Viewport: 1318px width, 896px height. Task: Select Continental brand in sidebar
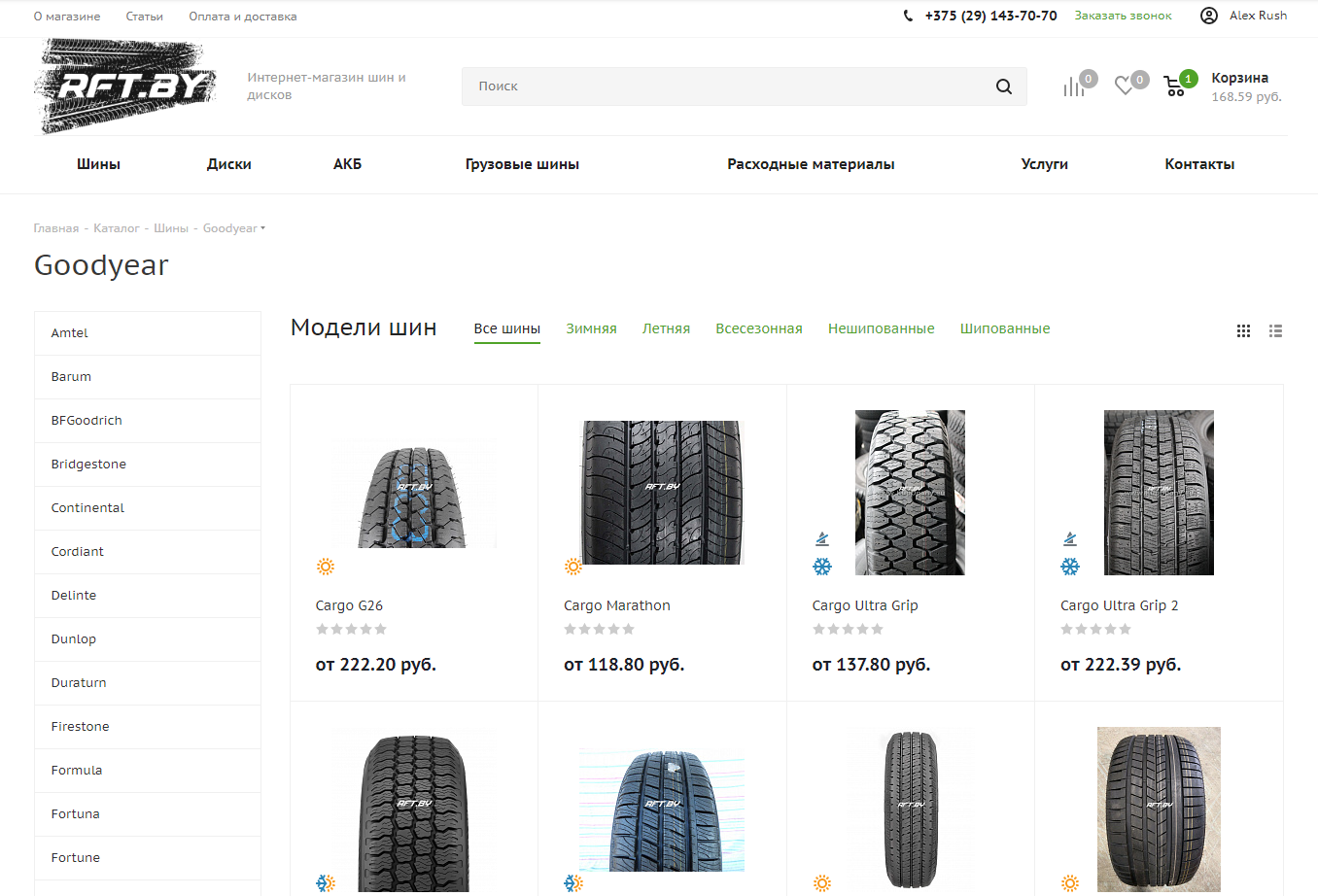[148, 508]
